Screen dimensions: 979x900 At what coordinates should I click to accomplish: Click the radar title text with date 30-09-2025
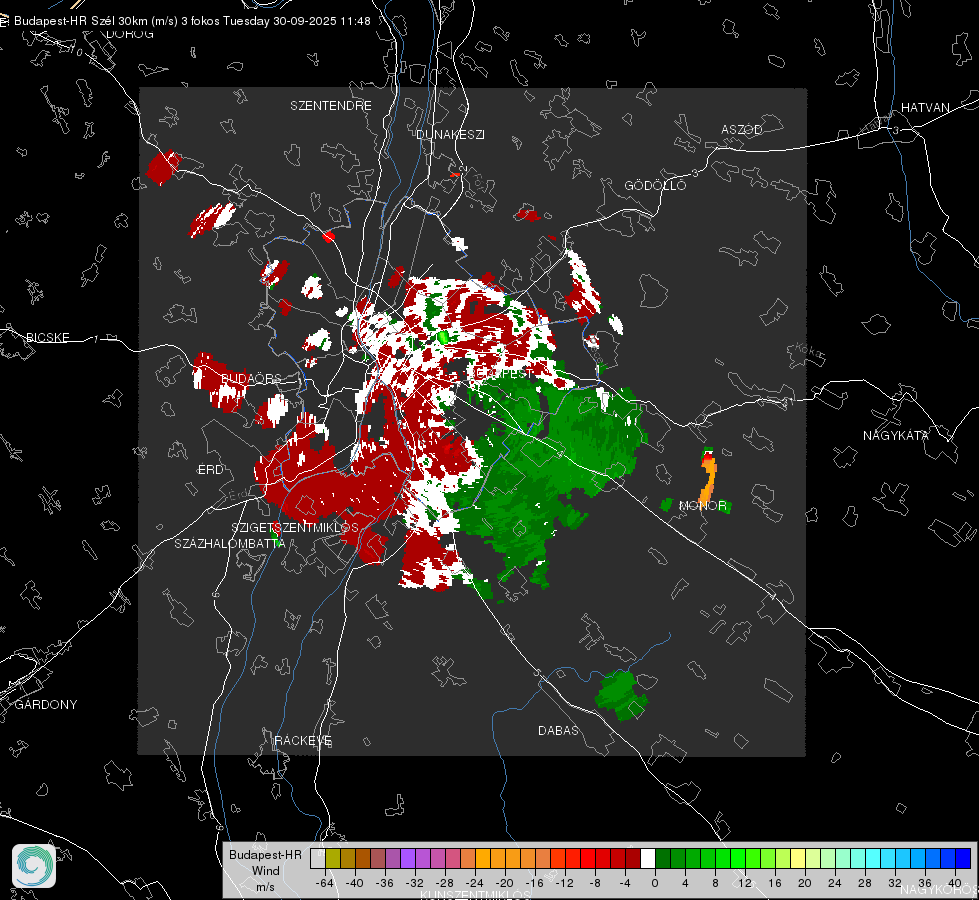click(192, 21)
